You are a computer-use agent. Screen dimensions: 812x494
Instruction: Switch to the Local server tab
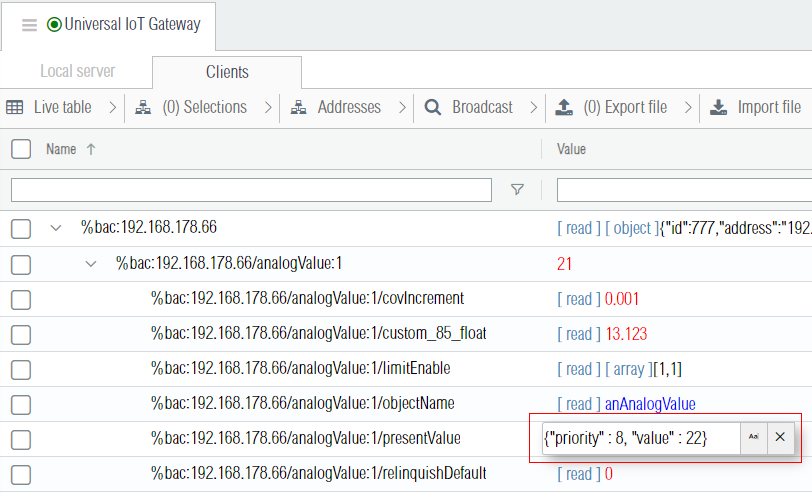pos(77,72)
